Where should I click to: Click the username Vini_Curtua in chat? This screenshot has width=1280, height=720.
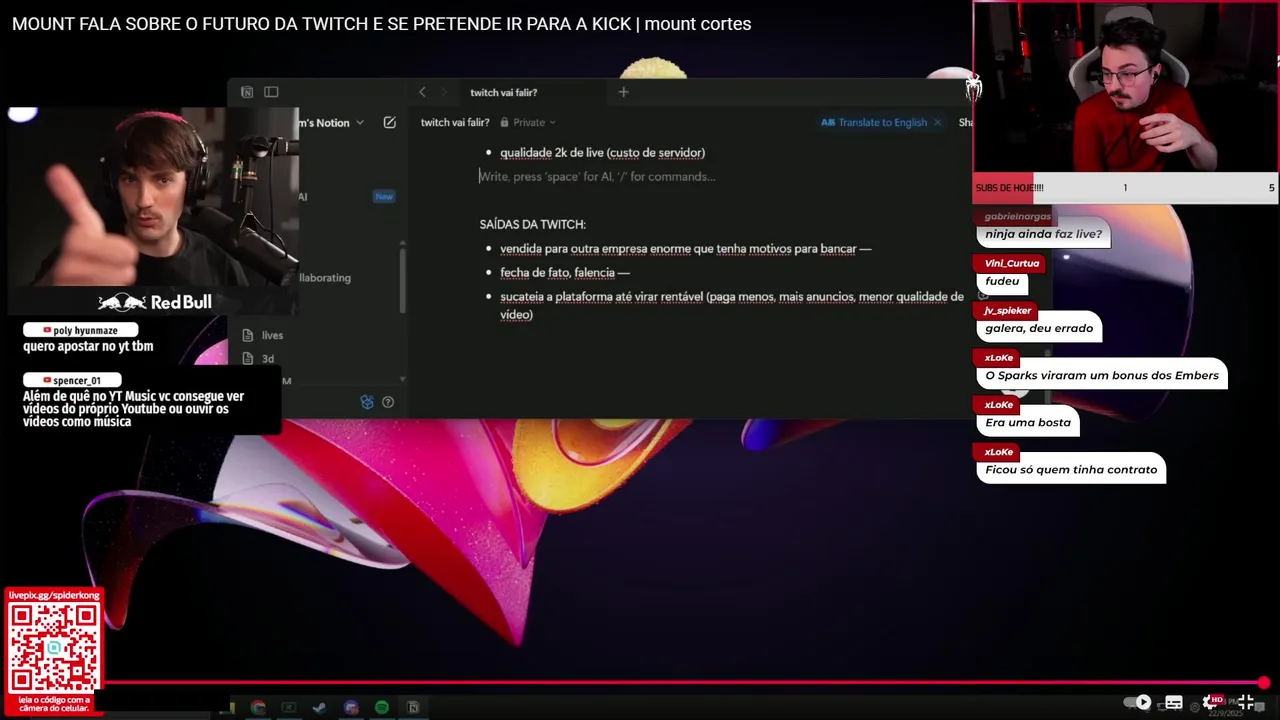pyautogui.click(x=1012, y=263)
